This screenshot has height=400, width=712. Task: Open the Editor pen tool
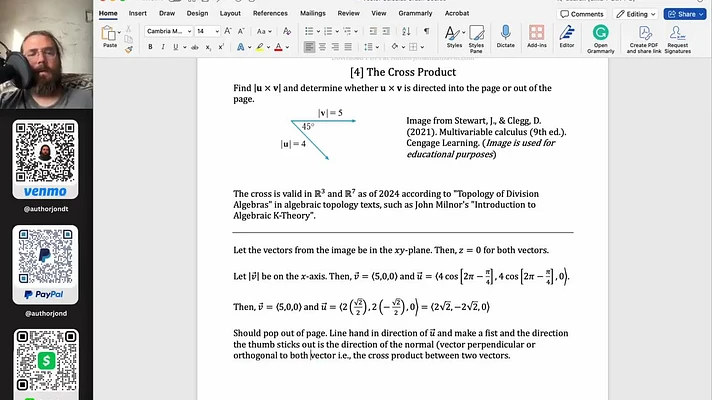click(567, 37)
